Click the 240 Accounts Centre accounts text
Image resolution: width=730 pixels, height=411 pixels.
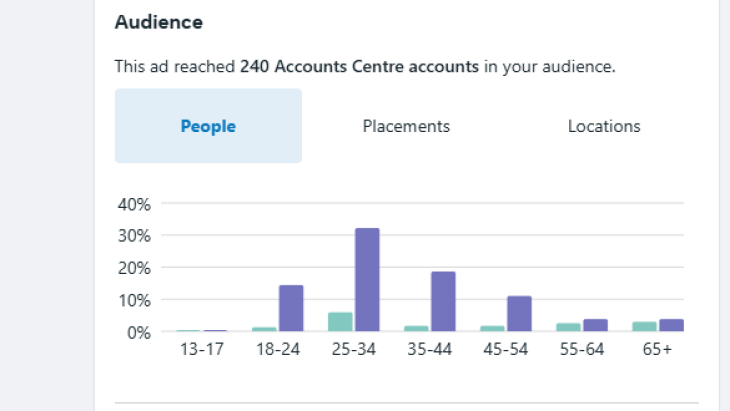[359, 67]
